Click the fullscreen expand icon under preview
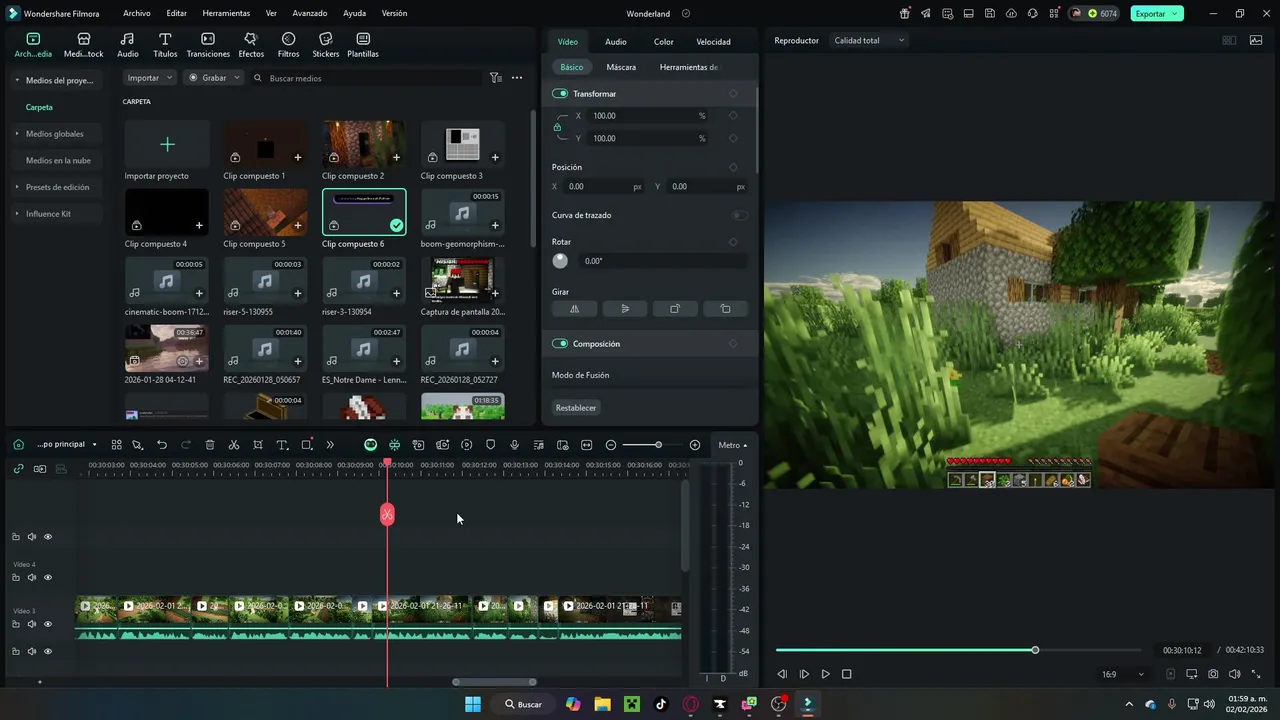The height and width of the screenshot is (720, 1280). point(1256,674)
